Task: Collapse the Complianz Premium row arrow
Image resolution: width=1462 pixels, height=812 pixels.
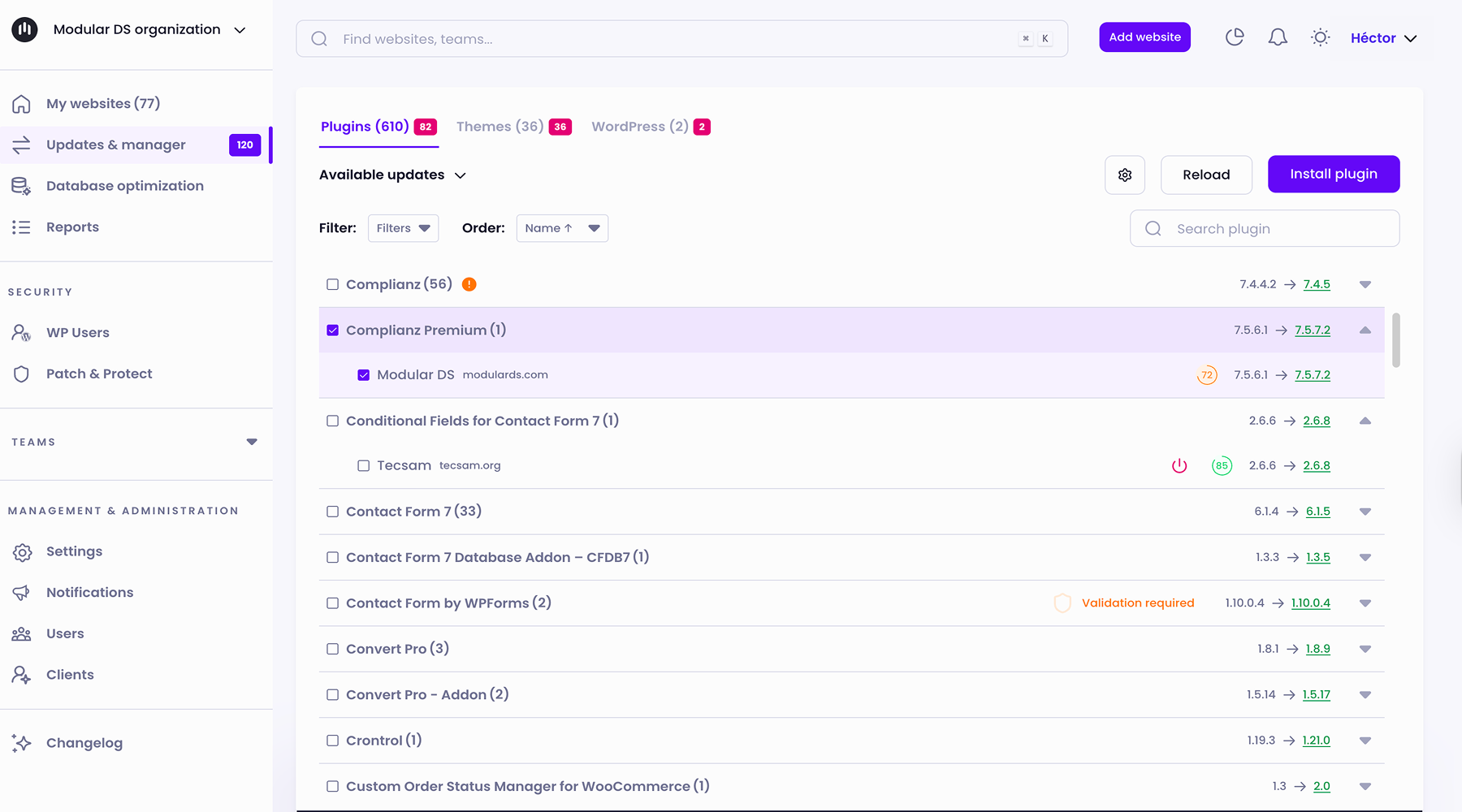Action: click(1365, 330)
